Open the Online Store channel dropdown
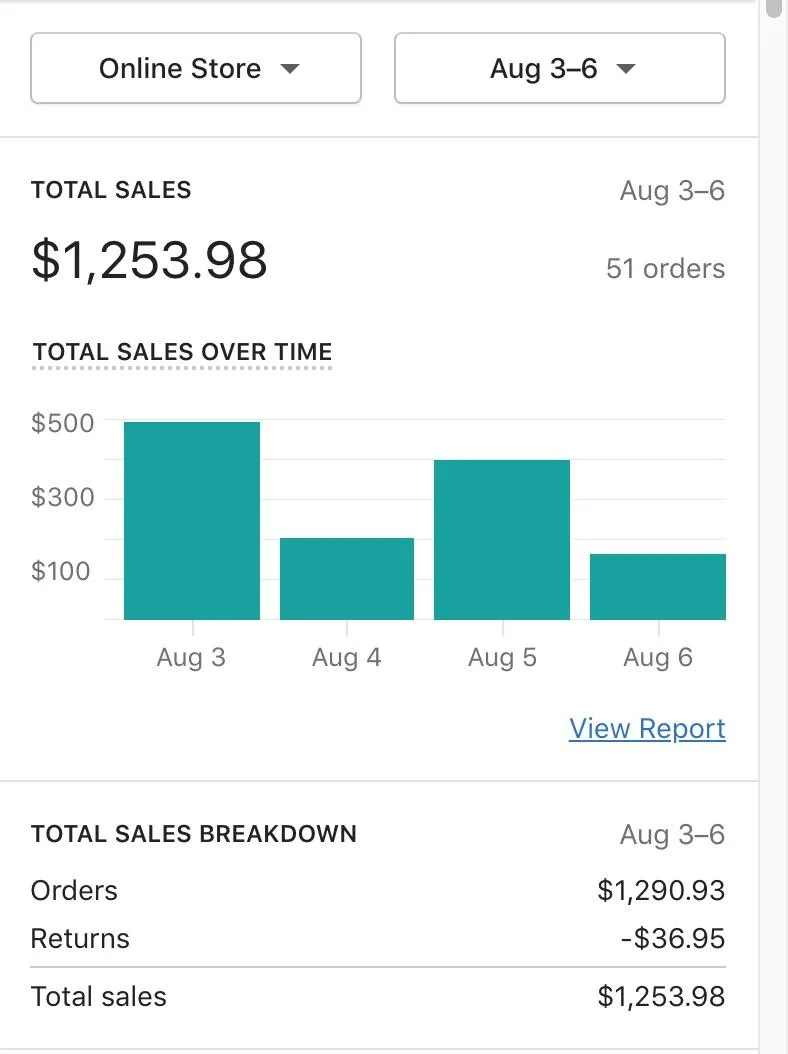 click(x=196, y=68)
